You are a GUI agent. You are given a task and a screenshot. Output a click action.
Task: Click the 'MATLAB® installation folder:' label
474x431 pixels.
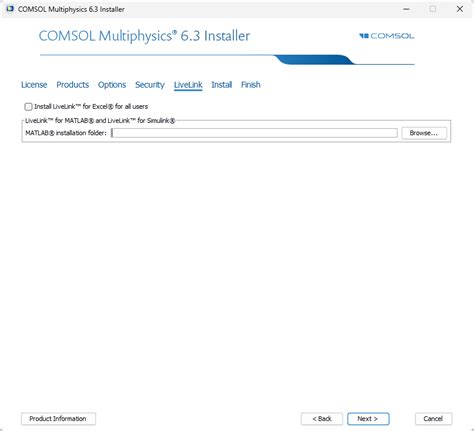[x=66, y=133]
